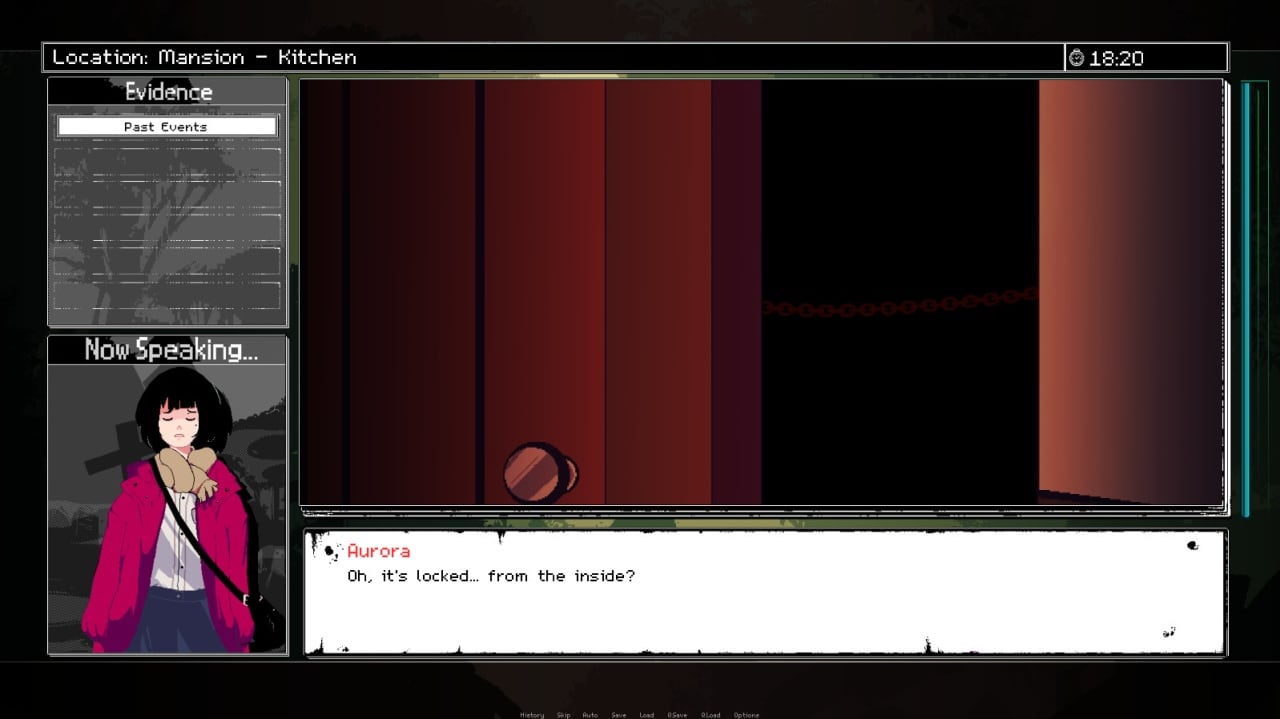
Task: Click the first empty evidence slot
Action: tap(167, 163)
